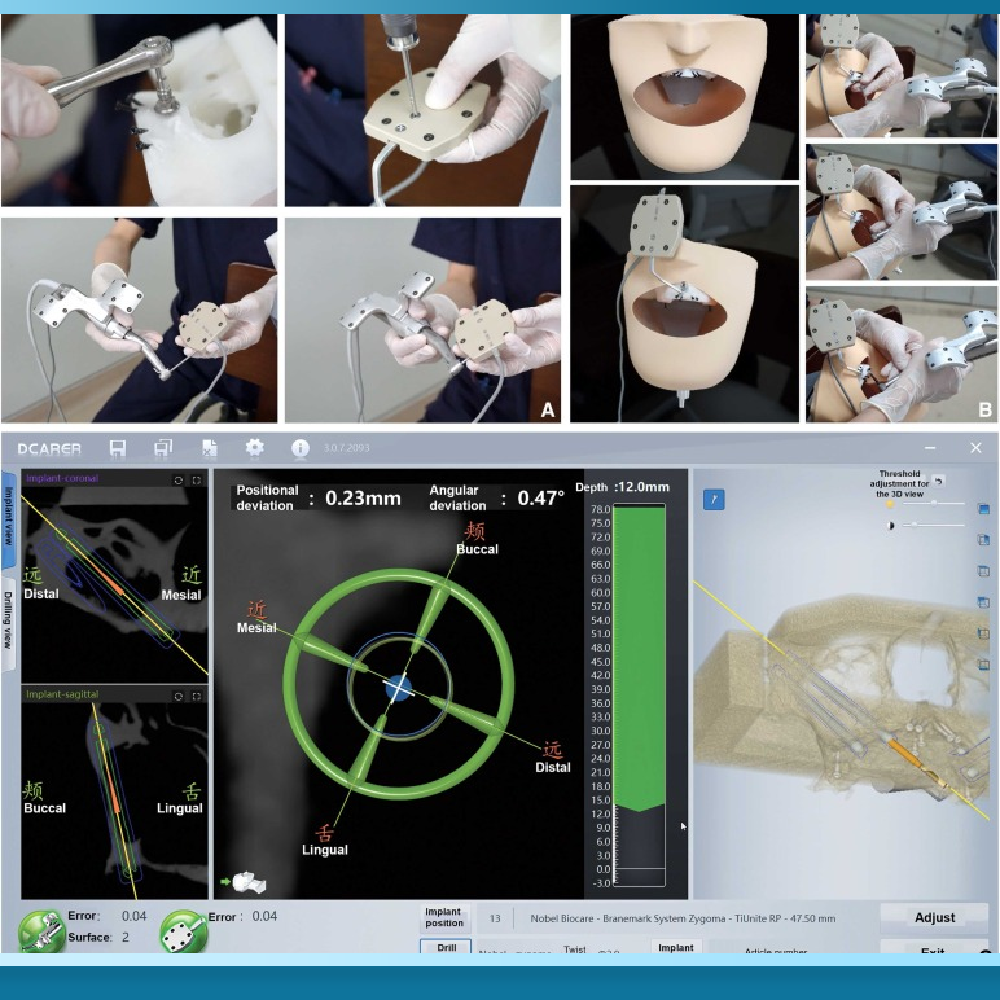1000x1000 pixels.
Task: Click the patient tracker plate status icon
Action: pos(184,931)
